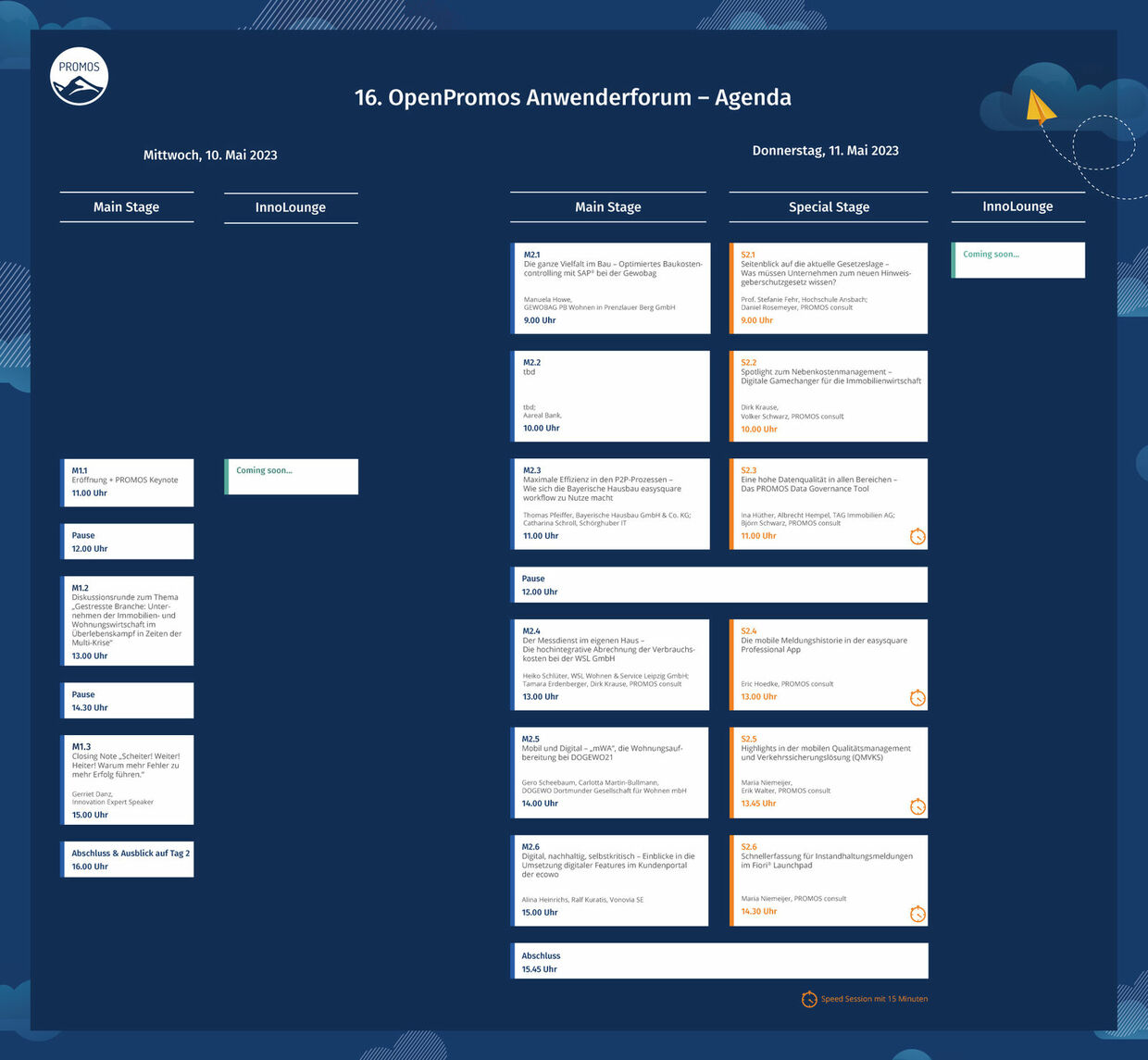Image resolution: width=1148 pixels, height=1060 pixels.
Task: Click the PROMOS mountain logo
Action: point(80,77)
